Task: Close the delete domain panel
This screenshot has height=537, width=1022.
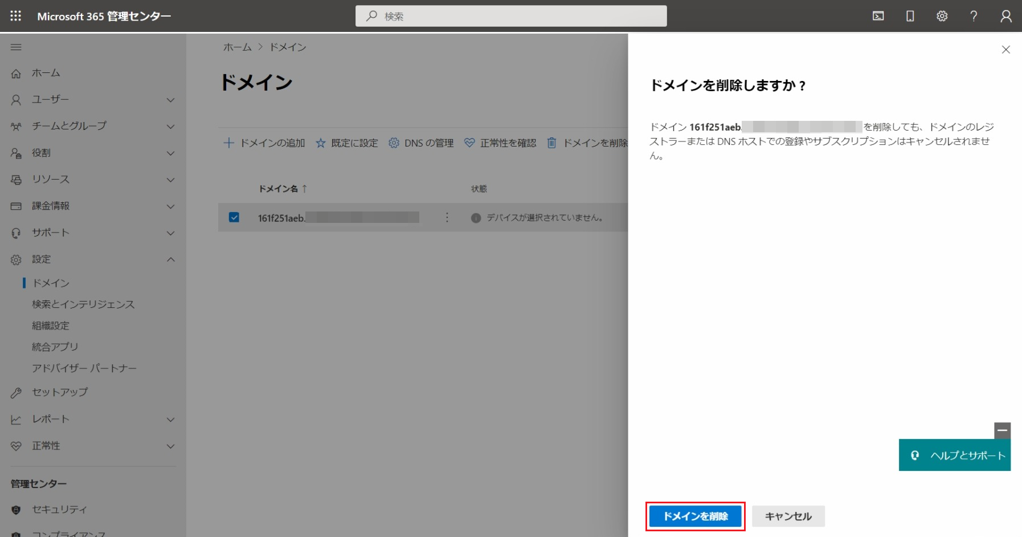Action: [1006, 49]
